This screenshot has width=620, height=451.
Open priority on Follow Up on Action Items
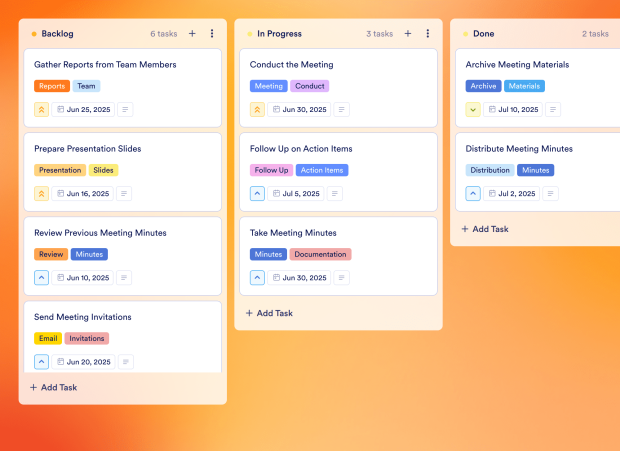pos(257,194)
